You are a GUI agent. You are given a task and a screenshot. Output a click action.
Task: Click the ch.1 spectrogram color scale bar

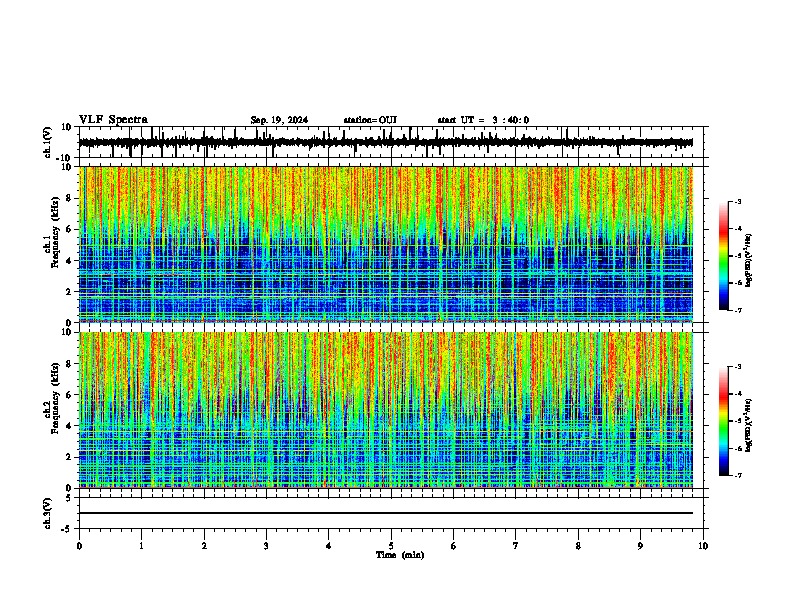(x=724, y=256)
